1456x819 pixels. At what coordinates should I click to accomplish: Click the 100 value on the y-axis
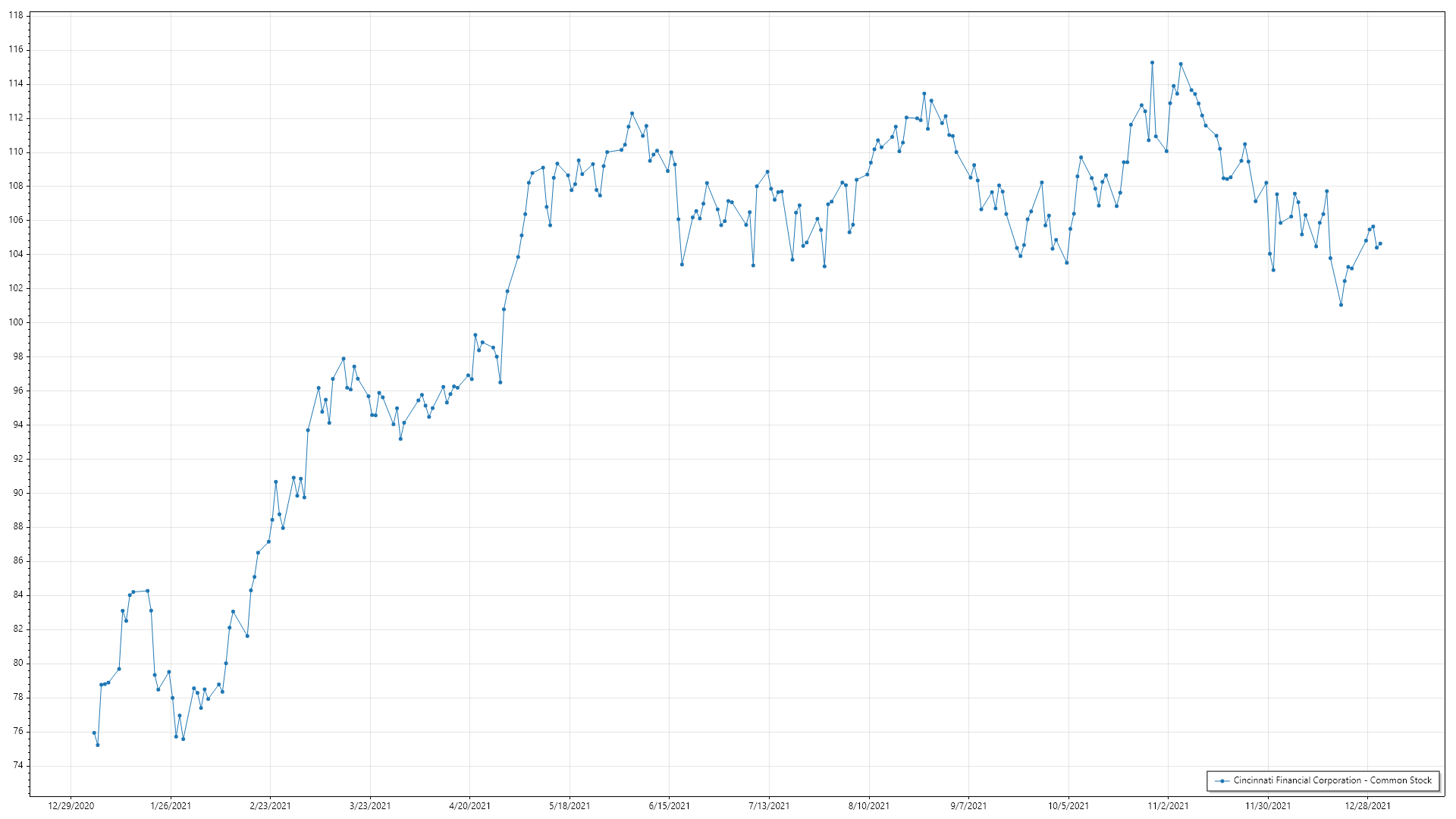point(16,322)
